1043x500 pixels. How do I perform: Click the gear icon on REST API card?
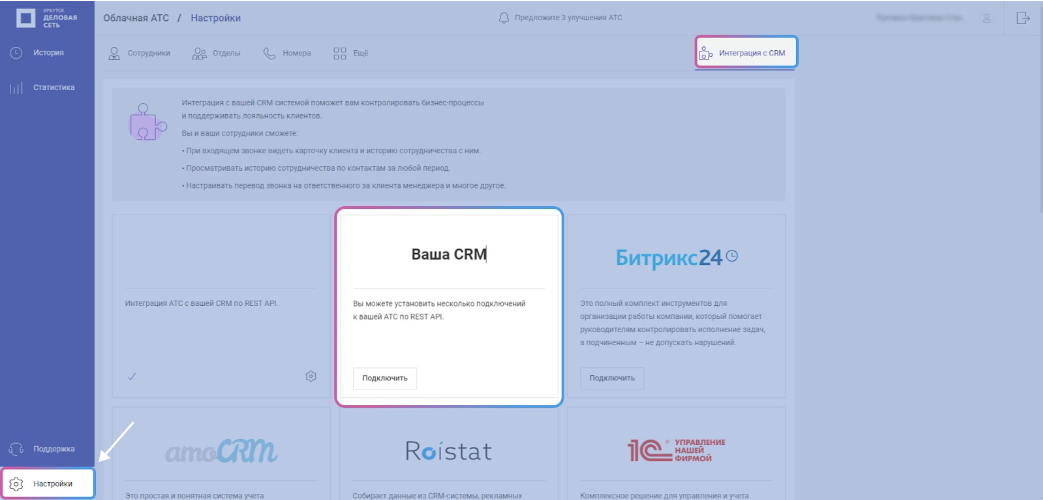311,377
